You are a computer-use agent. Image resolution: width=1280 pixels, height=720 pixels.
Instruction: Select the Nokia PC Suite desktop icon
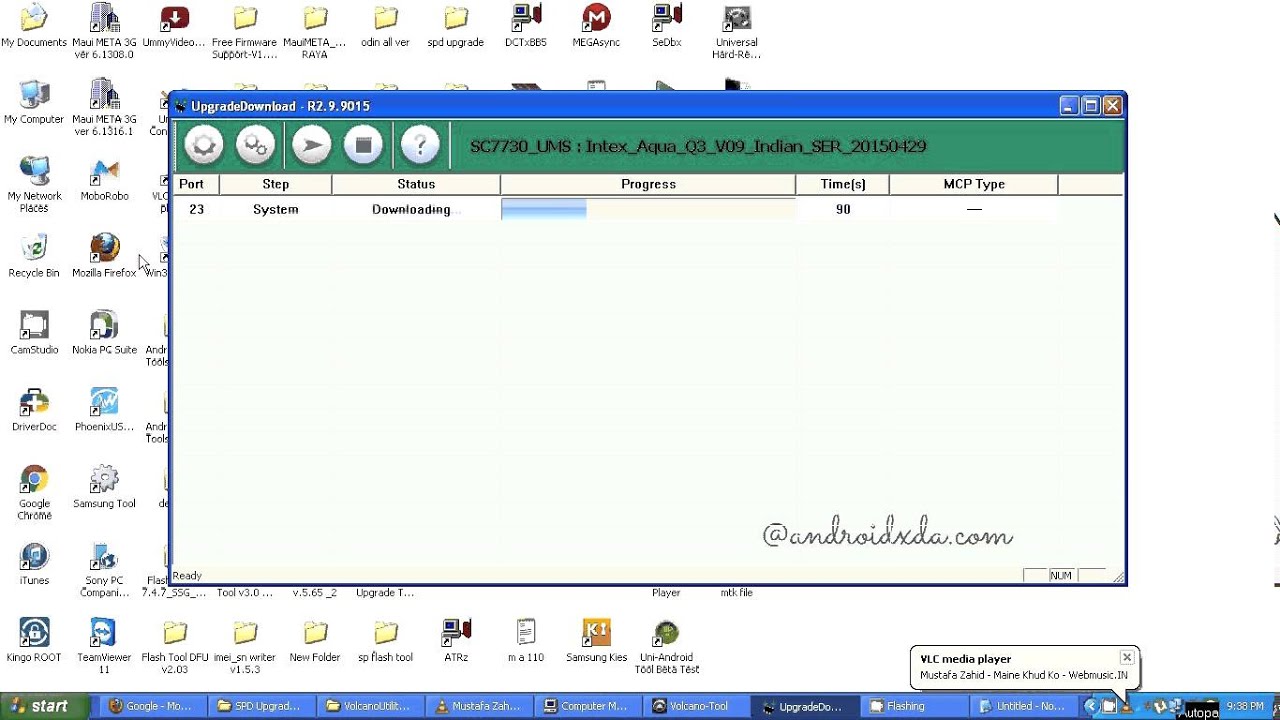click(104, 332)
